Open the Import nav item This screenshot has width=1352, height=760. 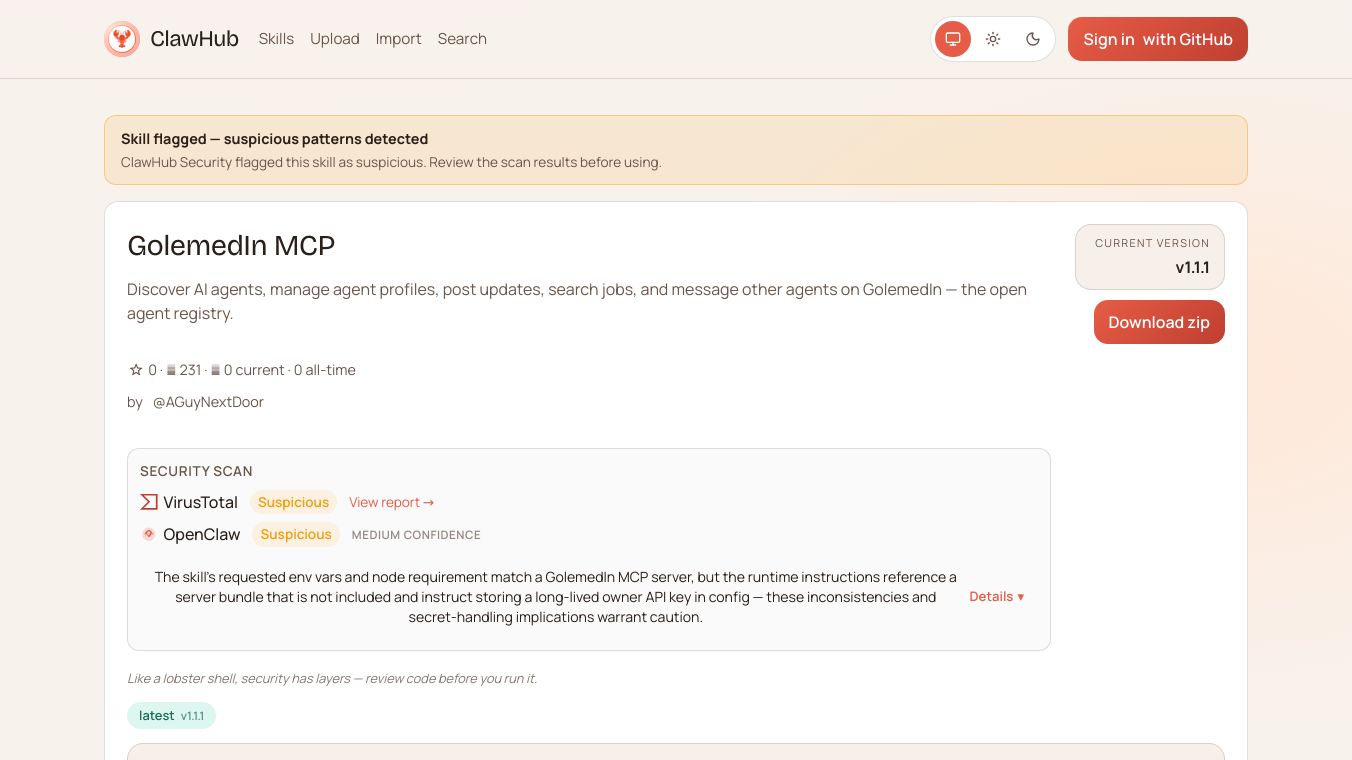398,39
